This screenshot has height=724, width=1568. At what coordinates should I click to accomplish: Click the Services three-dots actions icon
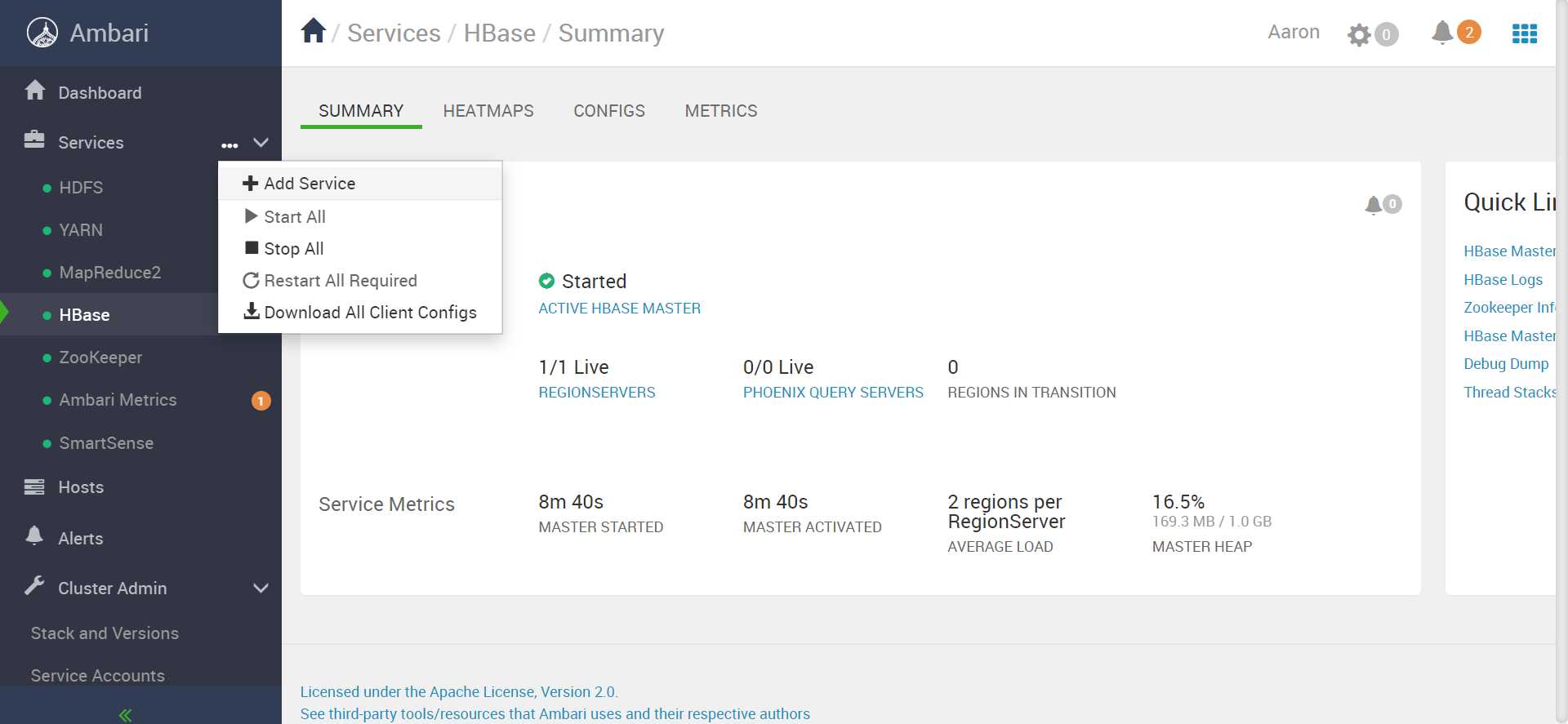click(229, 145)
